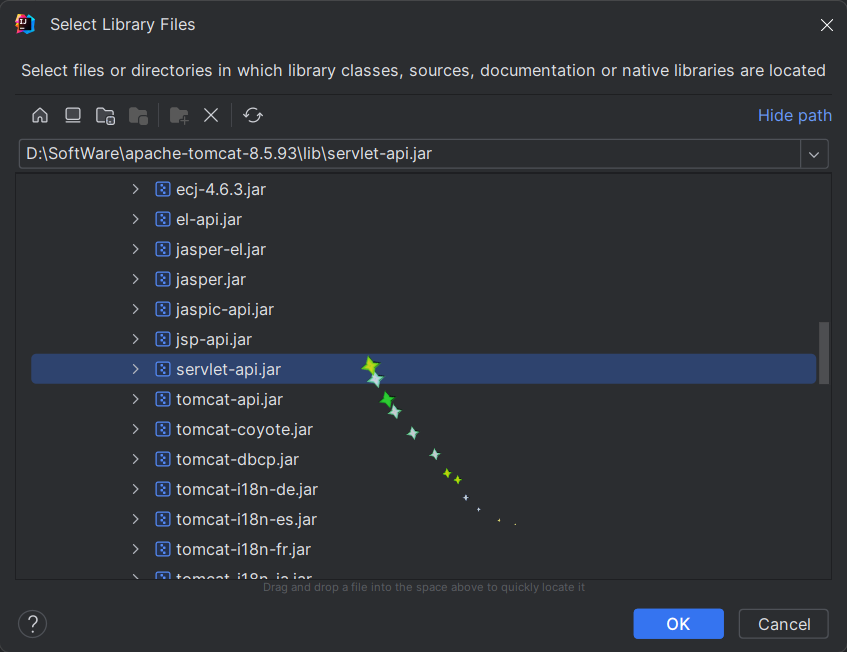Expand the jaspic-api.jar node
Image resolution: width=847 pixels, height=652 pixels.
tap(136, 309)
